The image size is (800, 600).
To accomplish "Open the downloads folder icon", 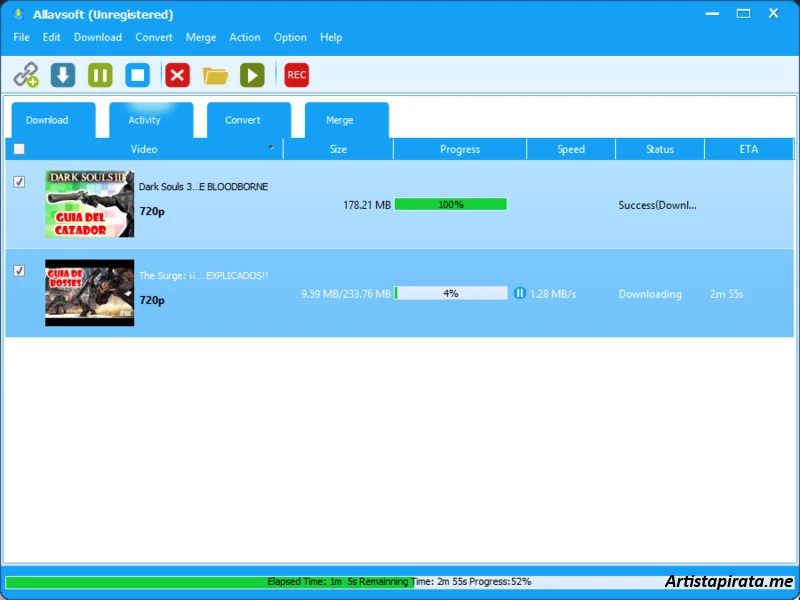I will 216,74.
